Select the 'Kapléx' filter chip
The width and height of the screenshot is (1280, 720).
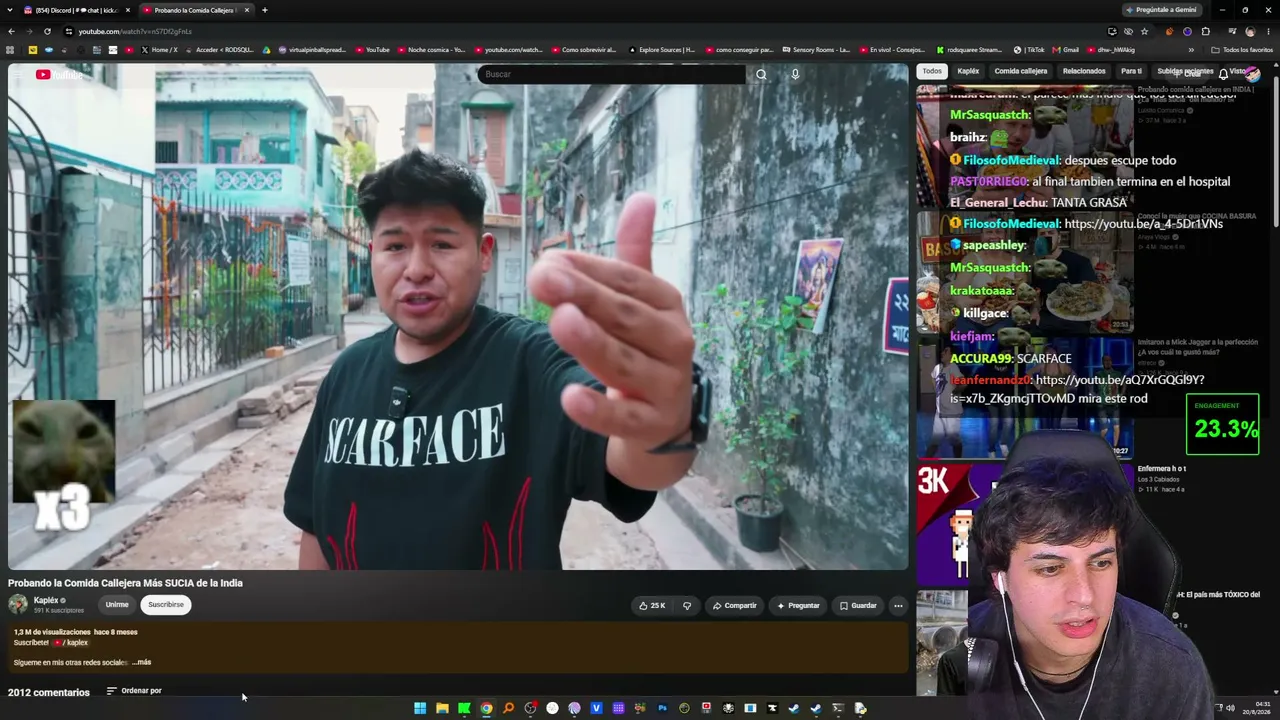coord(968,71)
